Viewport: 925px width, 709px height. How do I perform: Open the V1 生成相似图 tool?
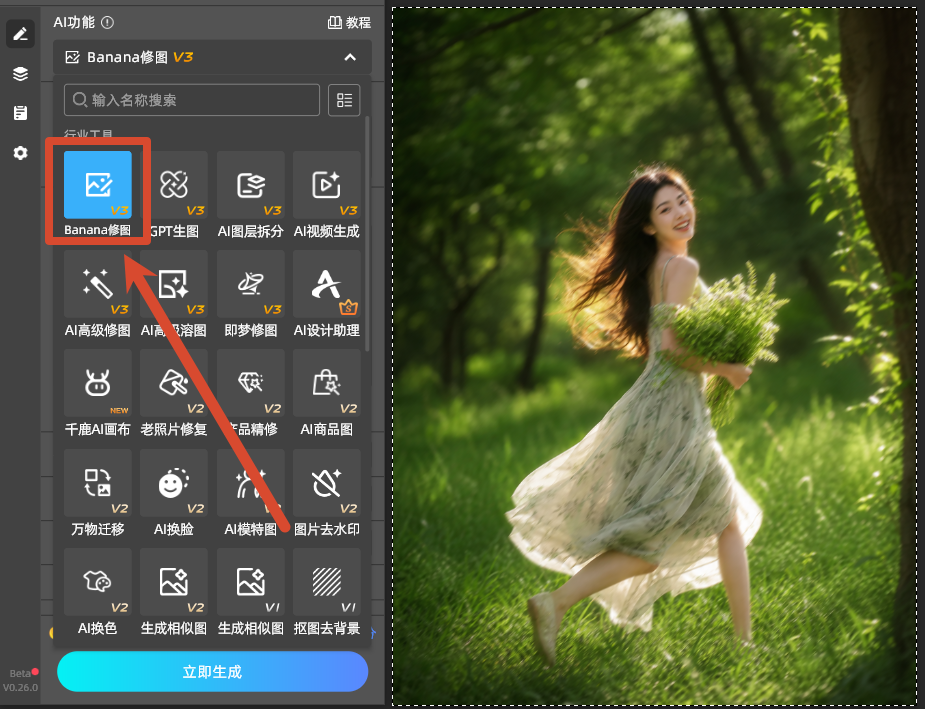(251, 582)
